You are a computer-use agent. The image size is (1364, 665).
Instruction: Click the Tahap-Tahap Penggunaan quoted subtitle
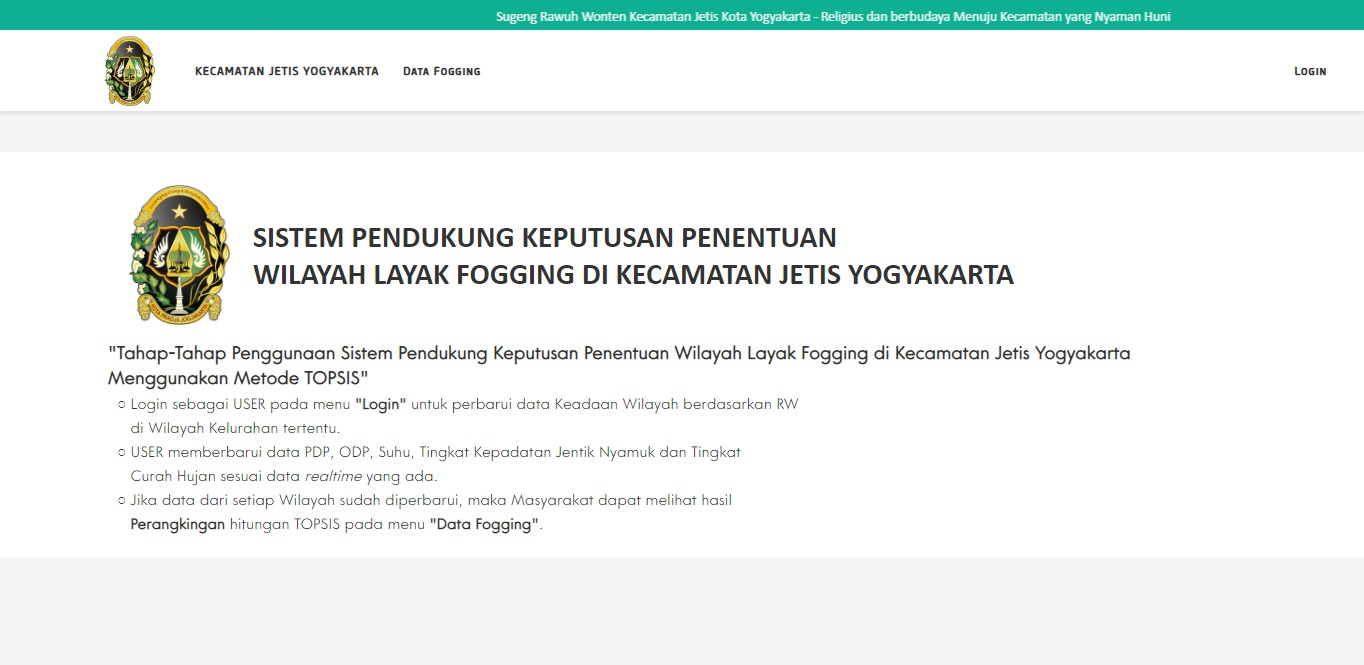click(x=619, y=354)
